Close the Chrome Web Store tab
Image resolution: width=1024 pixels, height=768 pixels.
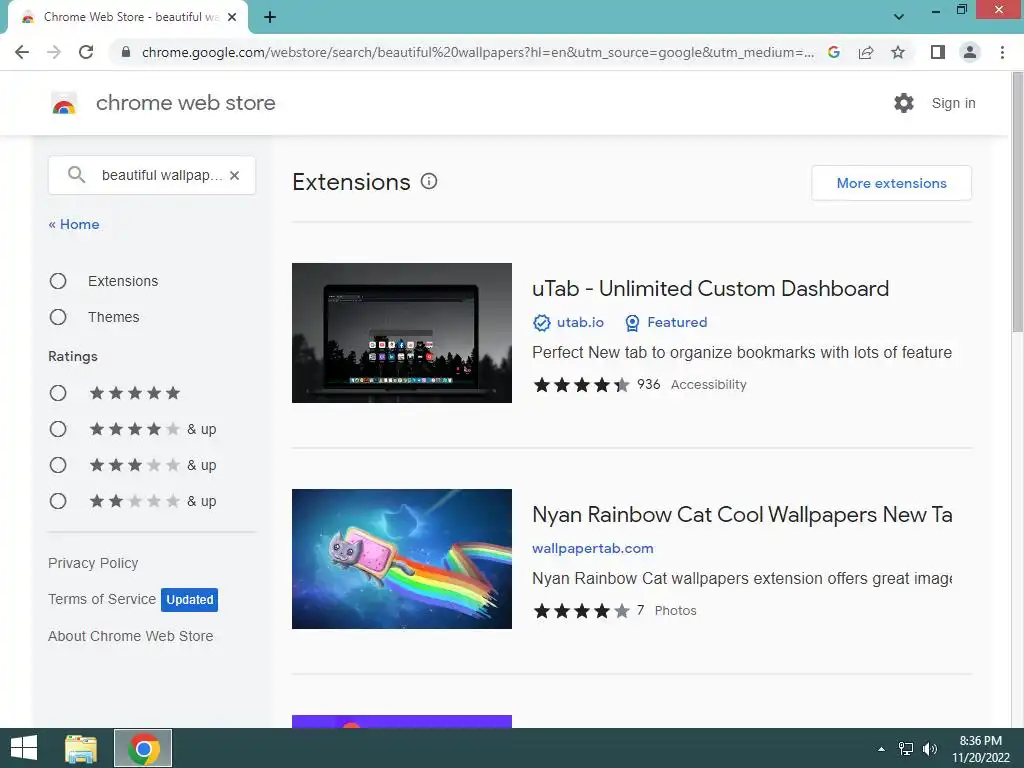(232, 17)
